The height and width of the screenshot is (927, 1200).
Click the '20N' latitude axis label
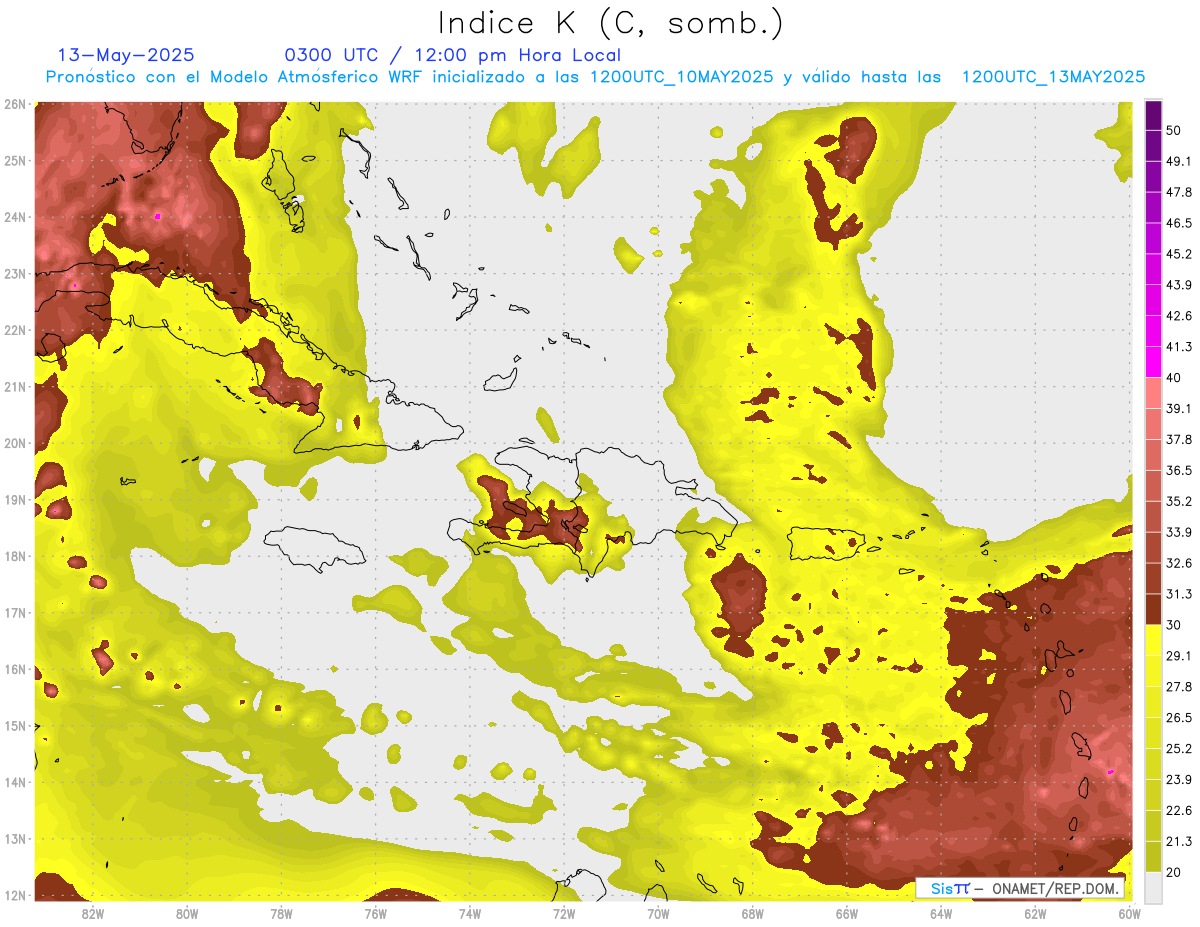(15, 443)
